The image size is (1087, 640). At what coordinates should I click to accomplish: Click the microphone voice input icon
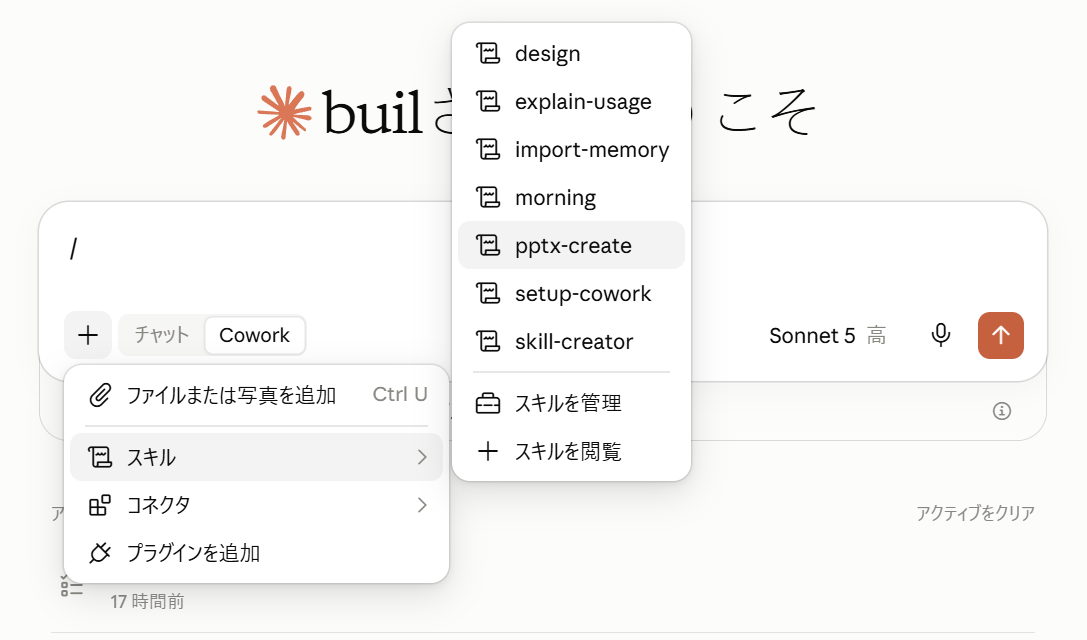(941, 336)
